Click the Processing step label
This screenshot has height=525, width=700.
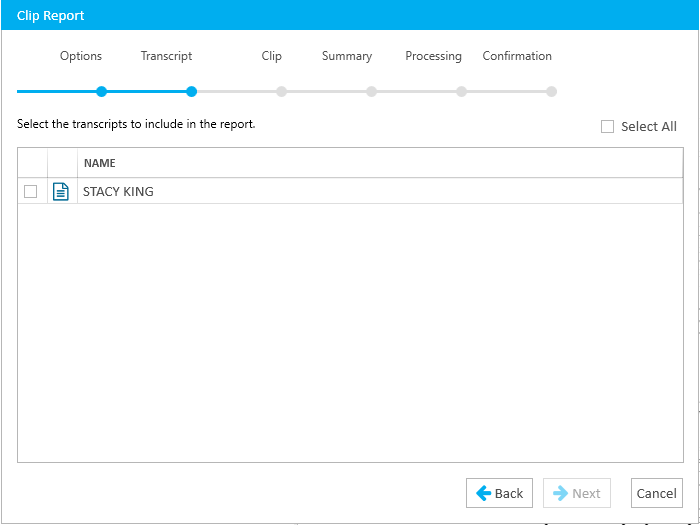pos(433,56)
